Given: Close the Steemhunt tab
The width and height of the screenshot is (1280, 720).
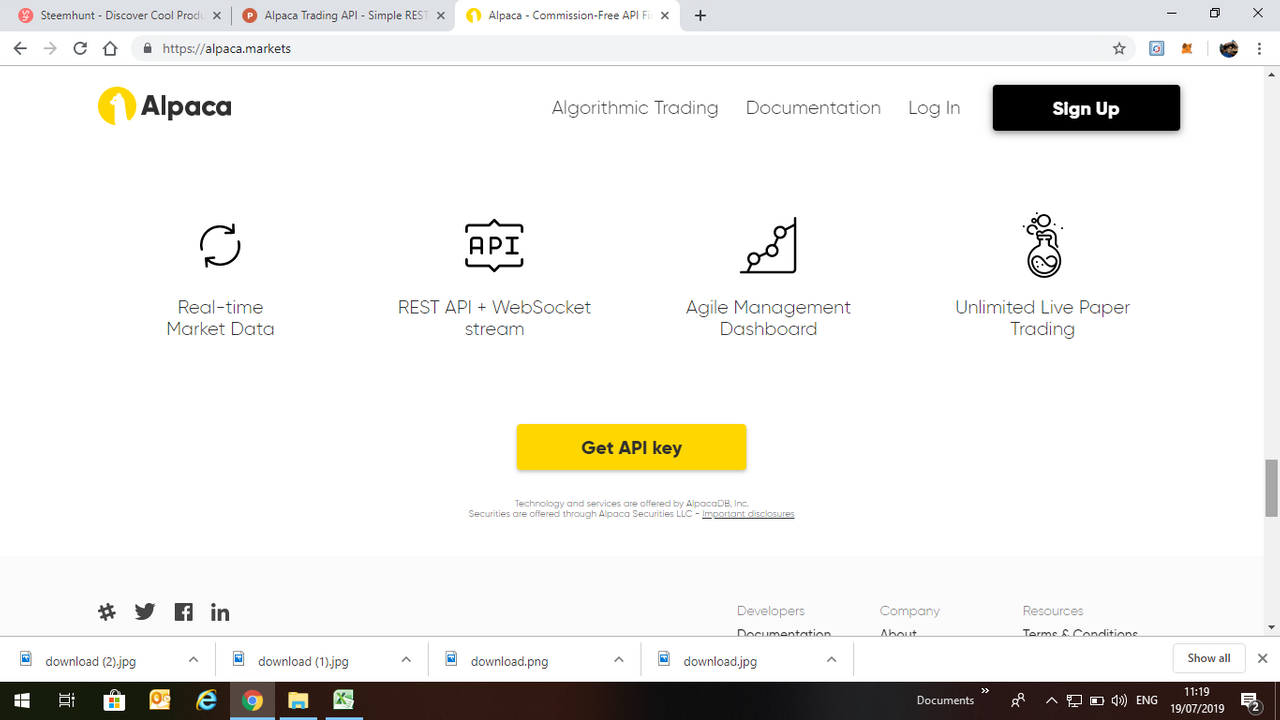Looking at the screenshot, I should point(216,16).
